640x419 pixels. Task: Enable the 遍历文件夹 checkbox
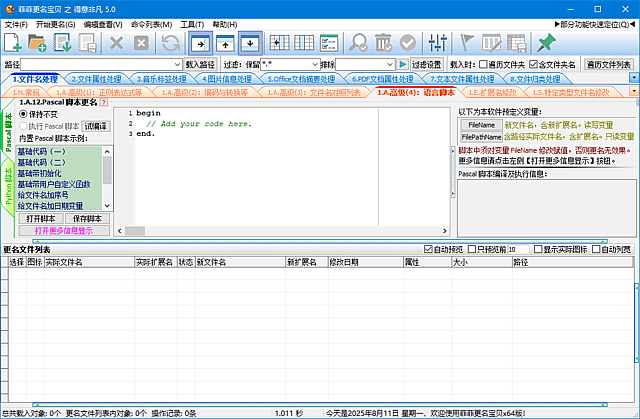point(482,64)
